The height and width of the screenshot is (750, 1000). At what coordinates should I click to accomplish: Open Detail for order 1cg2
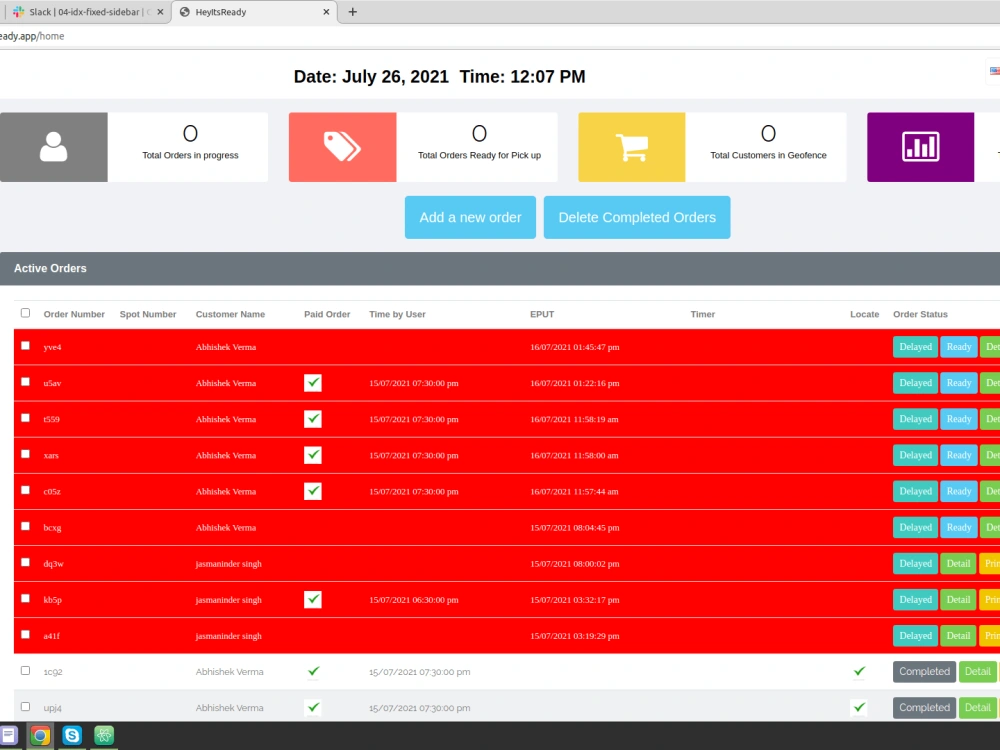(x=978, y=672)
